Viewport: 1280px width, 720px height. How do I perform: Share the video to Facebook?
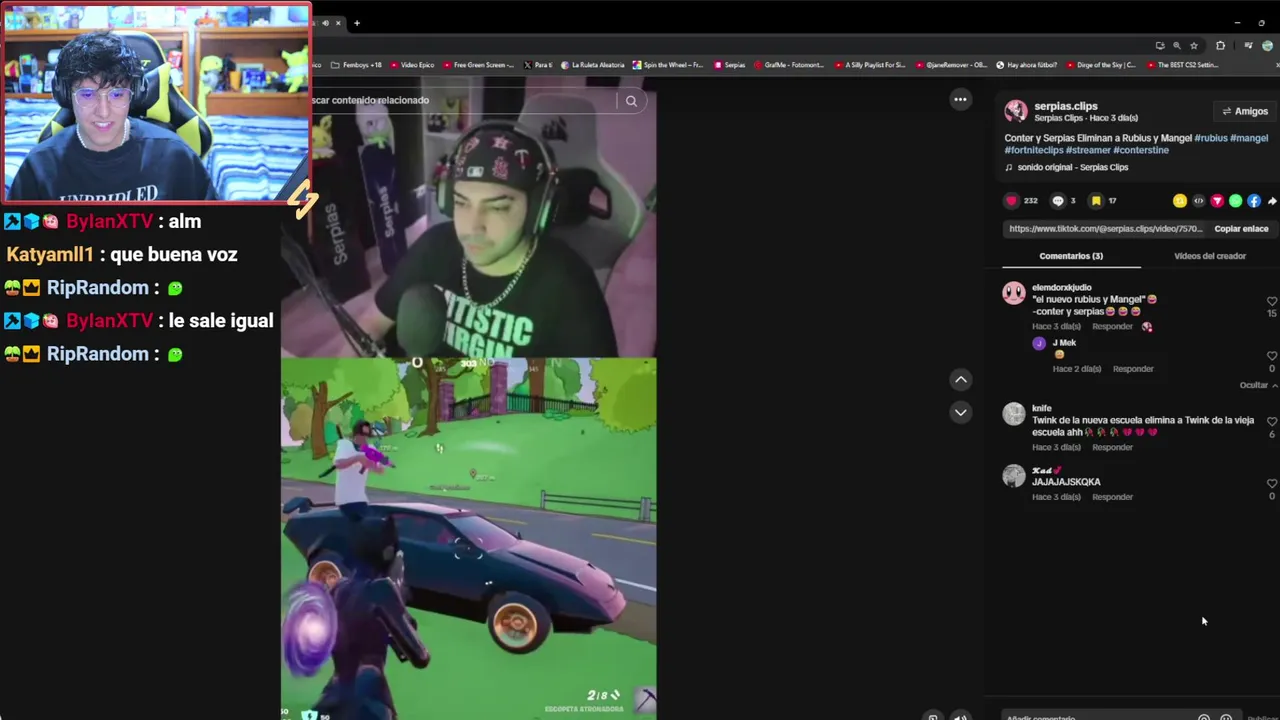pos(1254,201)
